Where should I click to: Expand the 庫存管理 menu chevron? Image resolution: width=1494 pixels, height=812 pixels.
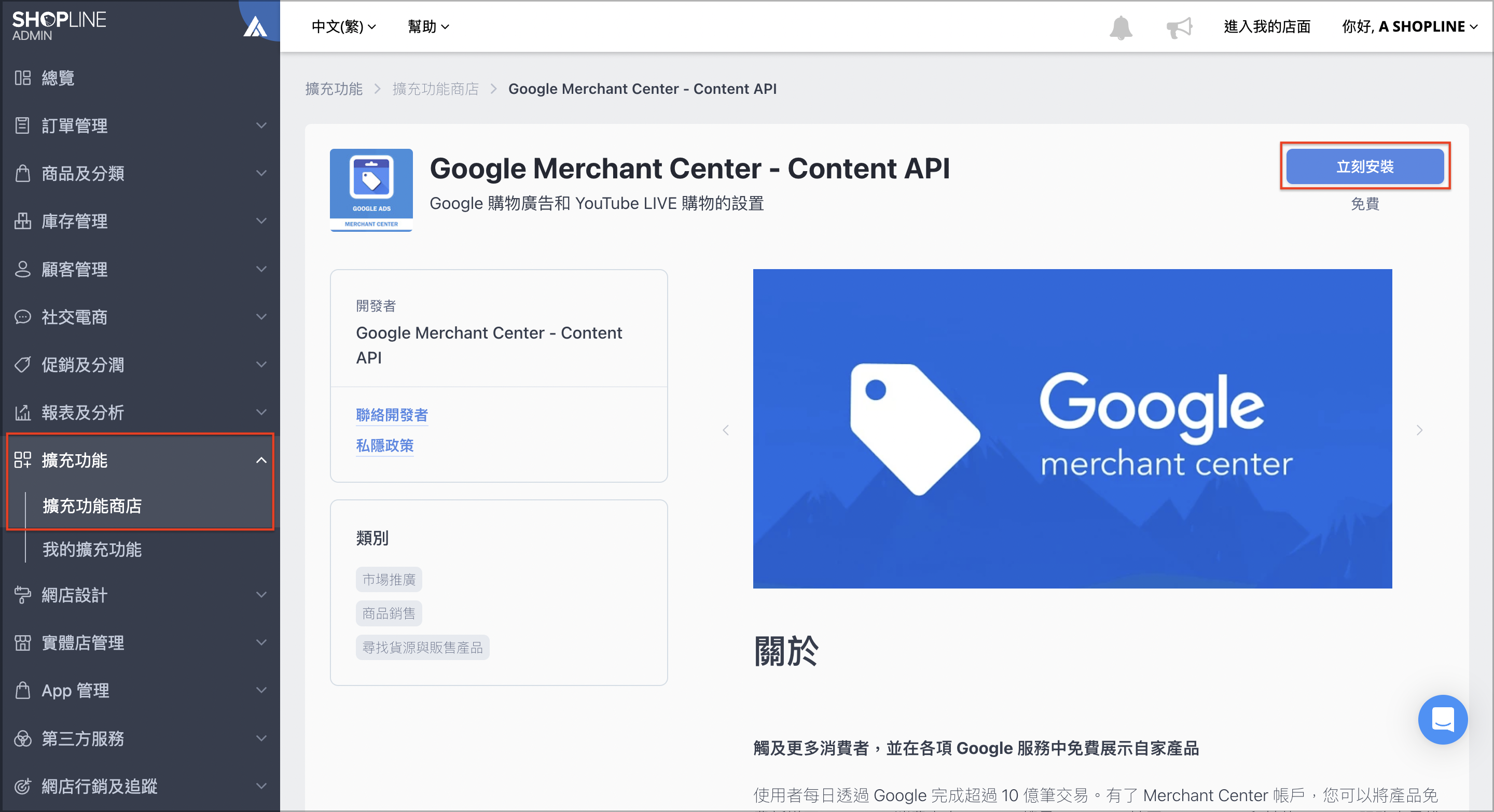pos(261,221)
